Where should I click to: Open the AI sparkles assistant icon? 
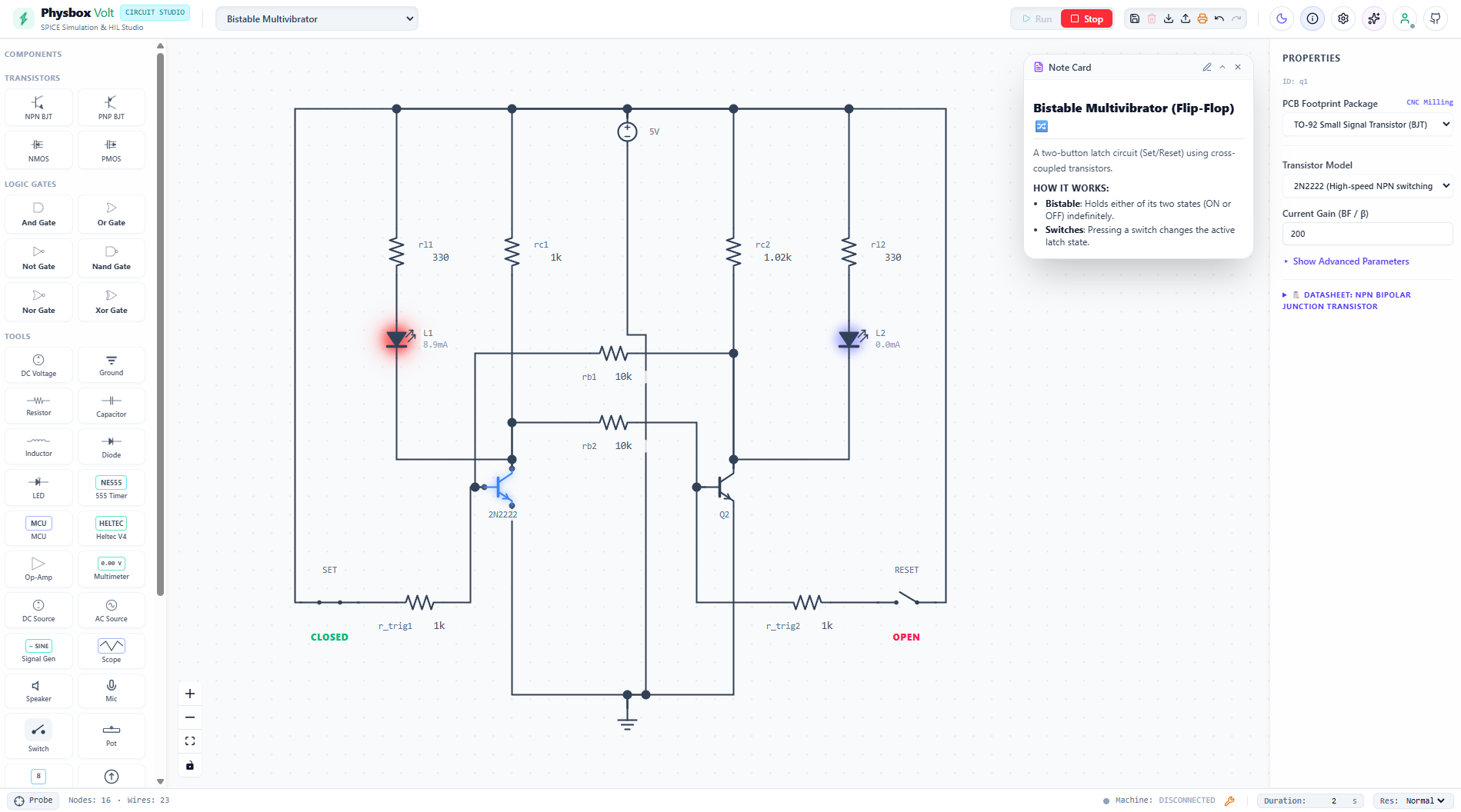1373,18
